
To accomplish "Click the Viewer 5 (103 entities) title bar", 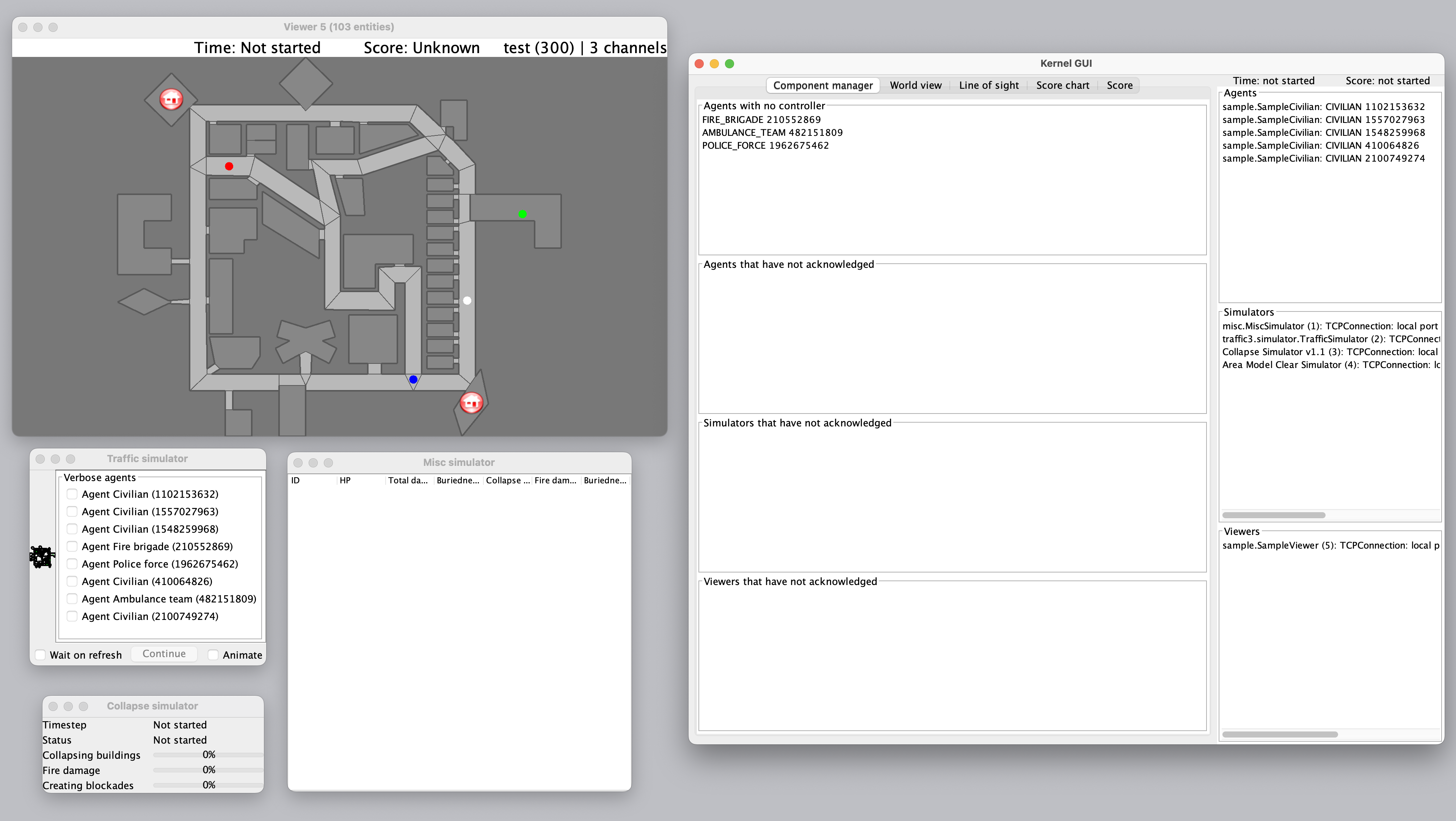I will pyautogui.click(x=339, y=27).
